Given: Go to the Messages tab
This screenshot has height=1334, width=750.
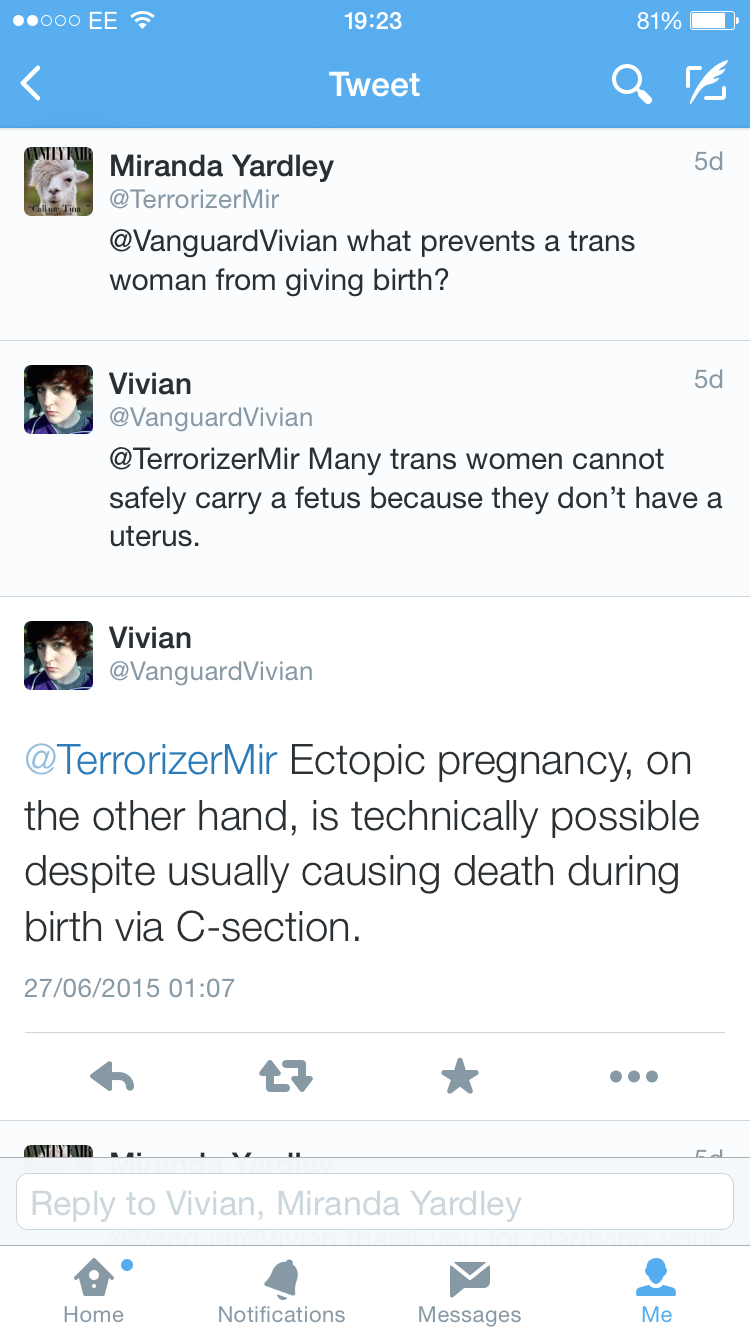Looking at the screenshot, I should 469,1290.
